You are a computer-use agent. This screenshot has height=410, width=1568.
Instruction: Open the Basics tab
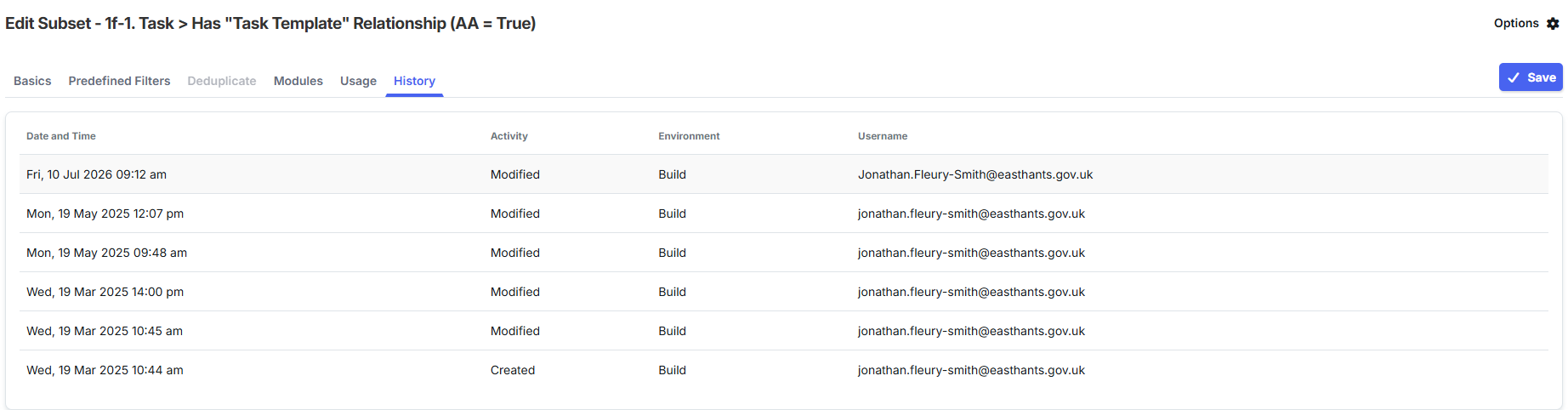[32, 81]
